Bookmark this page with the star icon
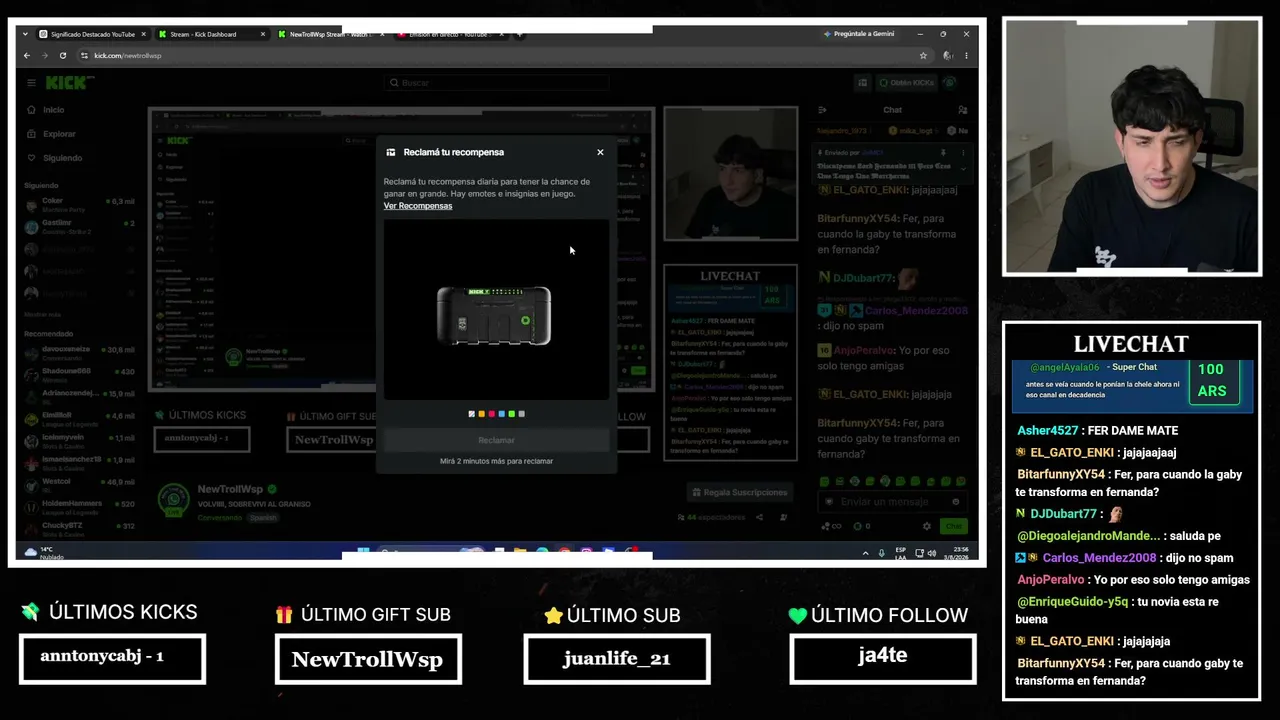This screenshot has height=720, width=1280. click(x=923, y=56)
